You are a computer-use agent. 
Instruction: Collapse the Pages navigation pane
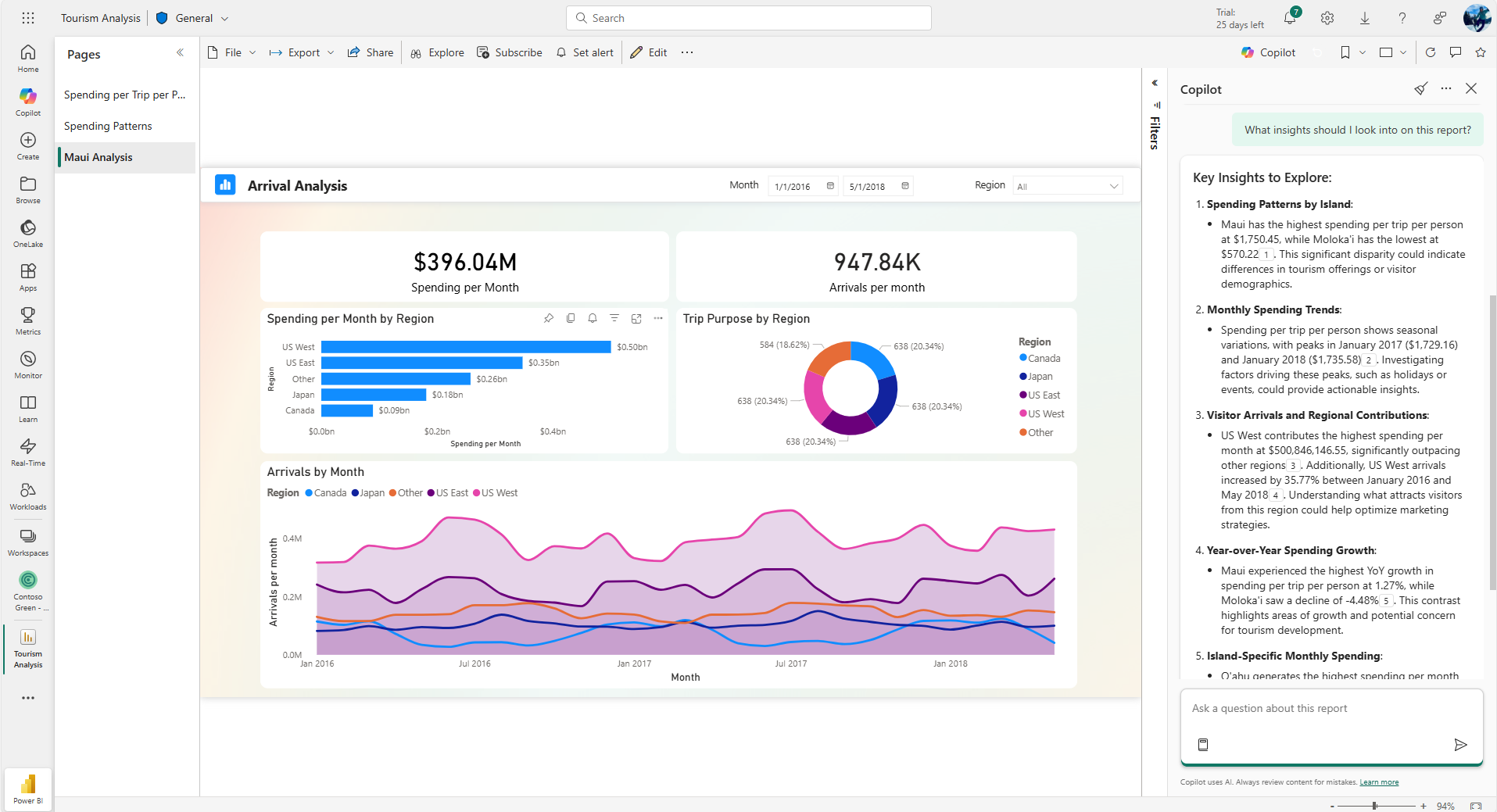coord(180,52)
